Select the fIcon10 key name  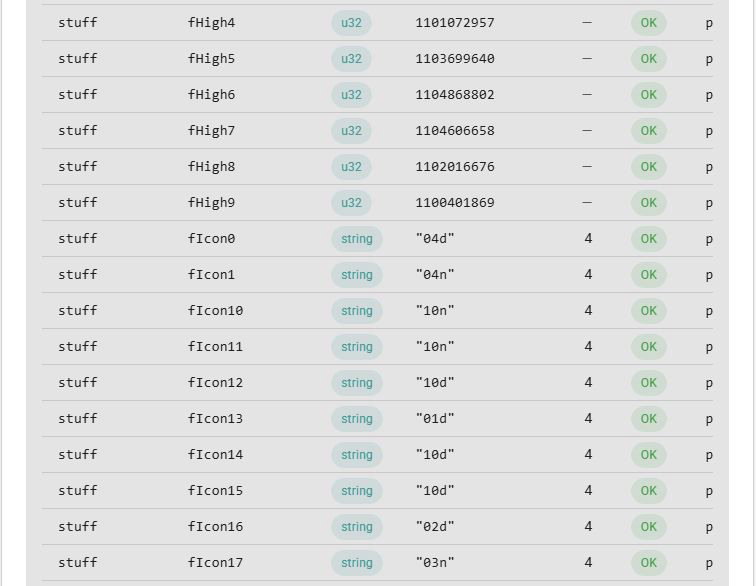point(215,311)
